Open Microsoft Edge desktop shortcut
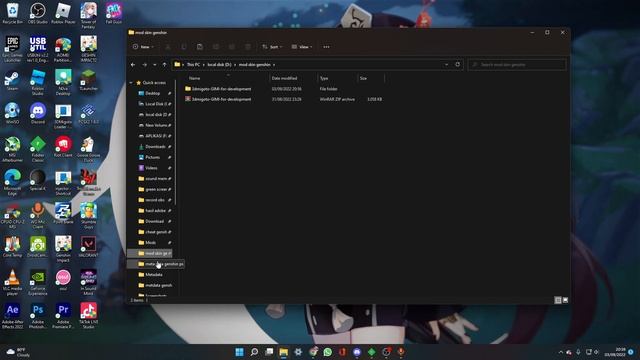640x360 pixels. (12, 182)
